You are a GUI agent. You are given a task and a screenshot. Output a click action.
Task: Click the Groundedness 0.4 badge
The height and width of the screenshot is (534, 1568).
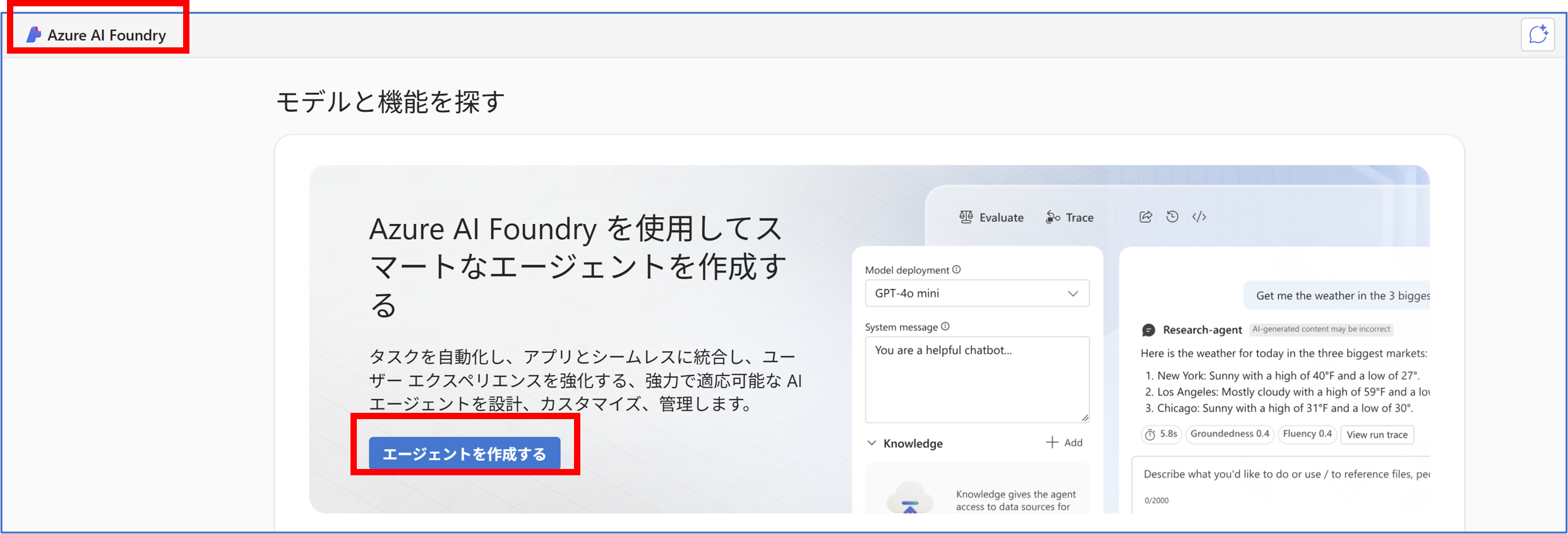coord(1230,434)
